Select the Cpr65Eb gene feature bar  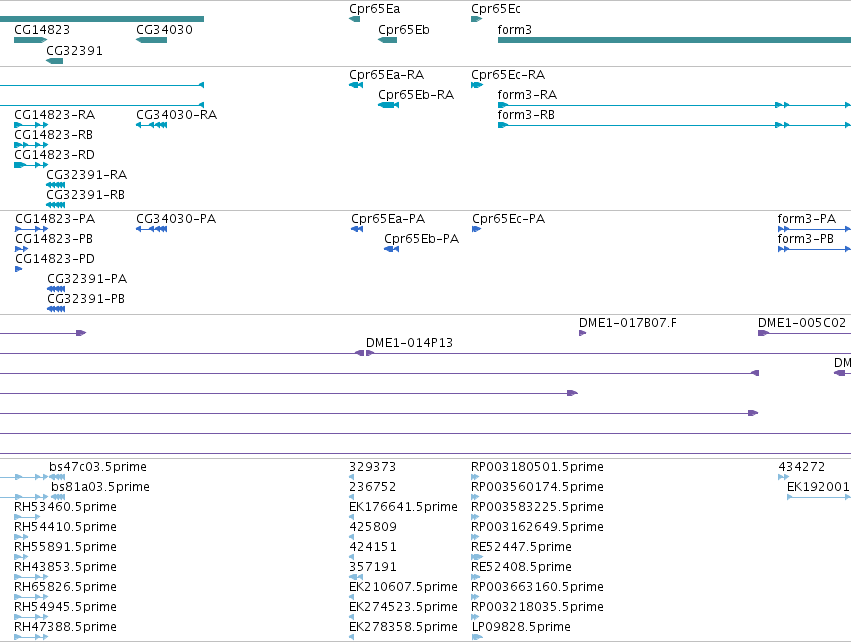pyautogui.click(x=388, y=40)
